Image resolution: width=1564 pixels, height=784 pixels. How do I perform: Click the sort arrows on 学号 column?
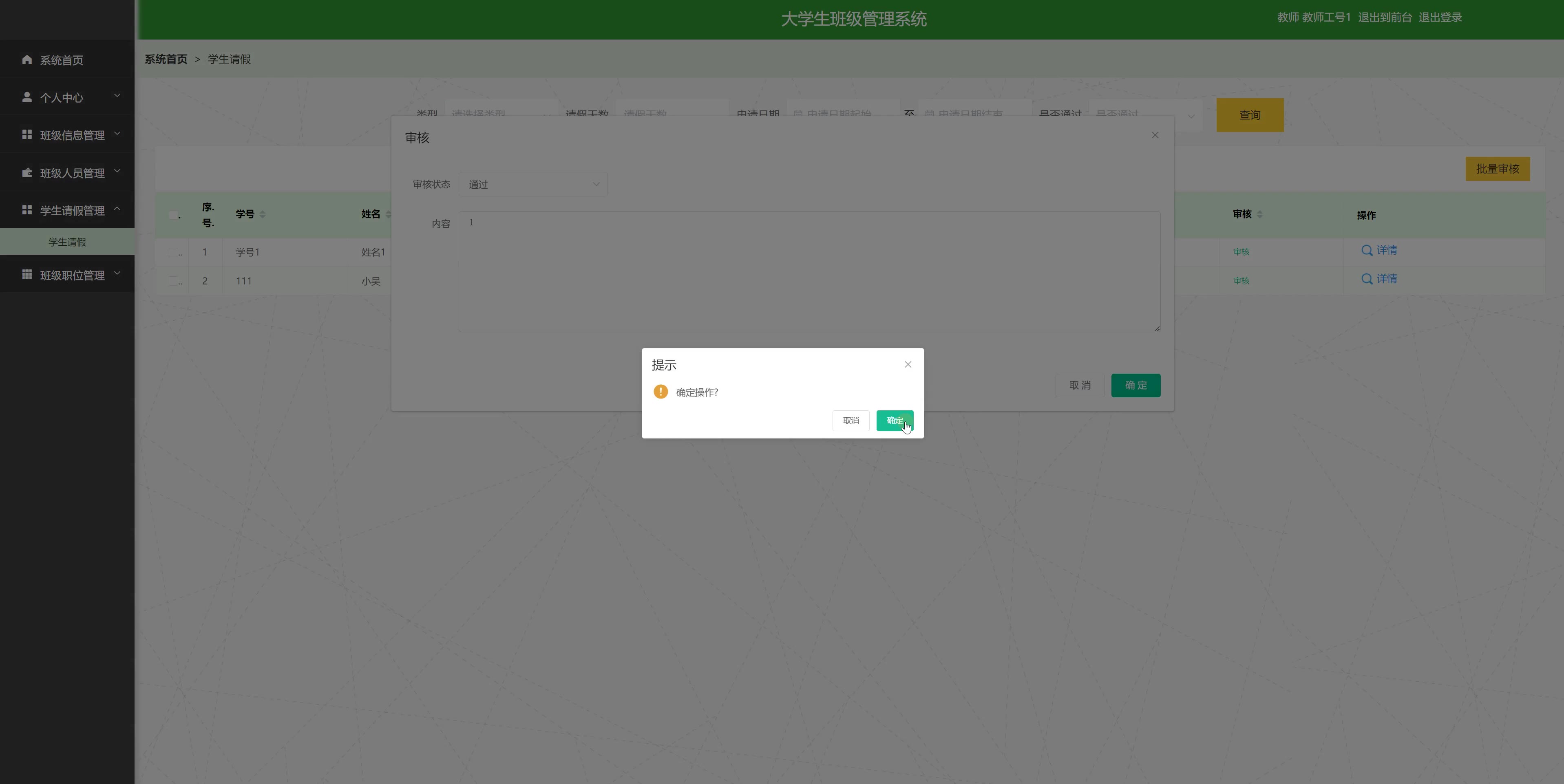262,214
